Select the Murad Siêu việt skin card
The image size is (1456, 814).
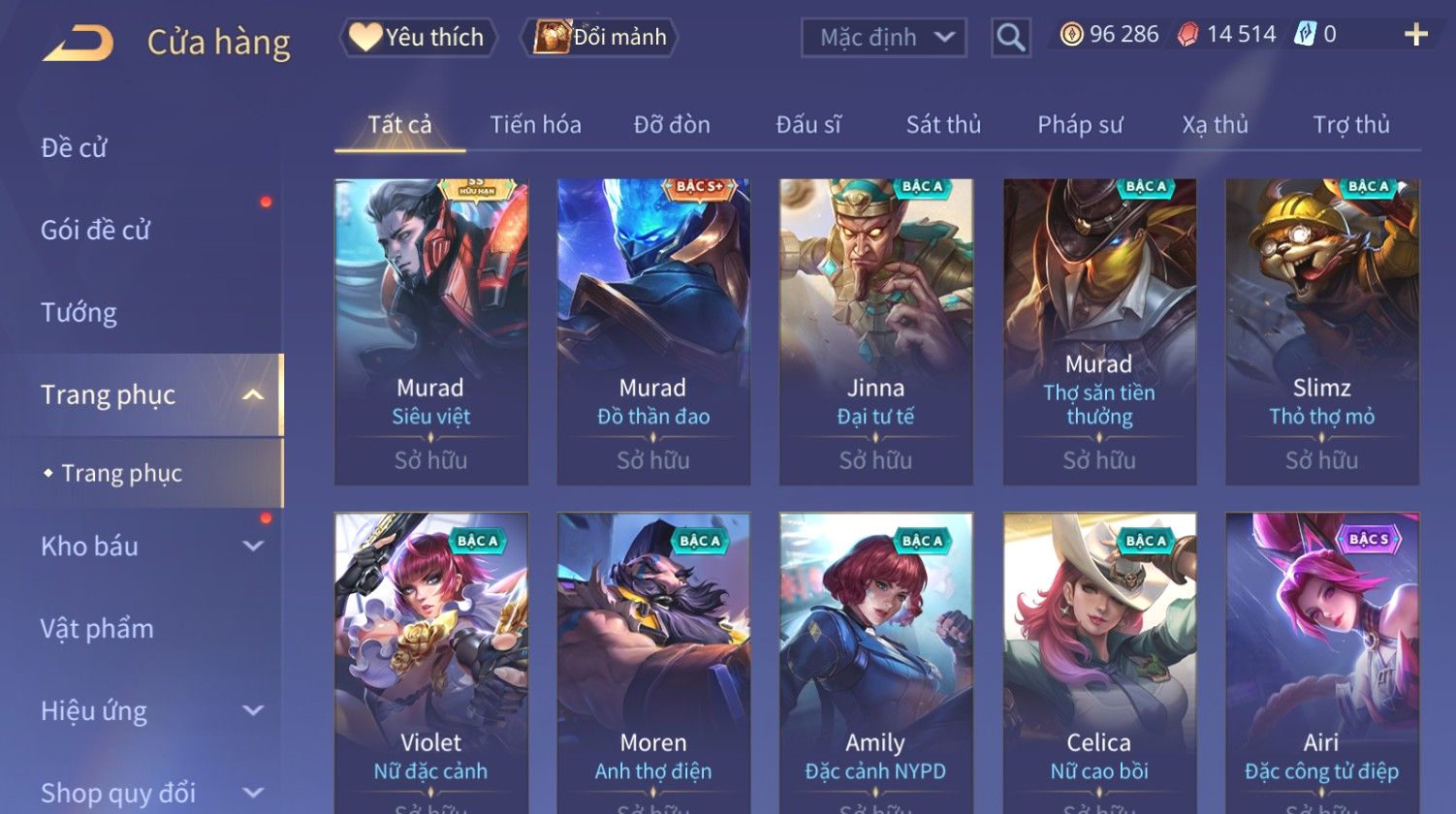430,331
